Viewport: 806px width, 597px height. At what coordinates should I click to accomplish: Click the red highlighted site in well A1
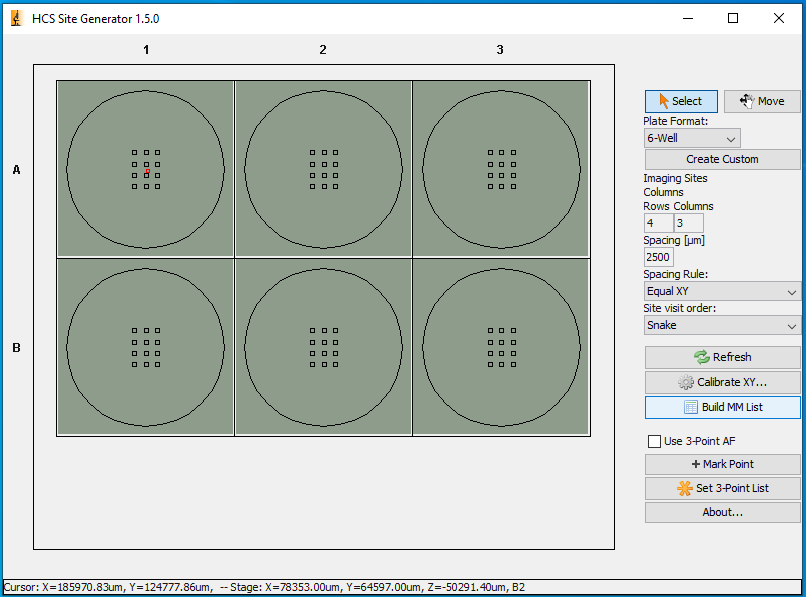pyautogui.click(x=146, y=172)
